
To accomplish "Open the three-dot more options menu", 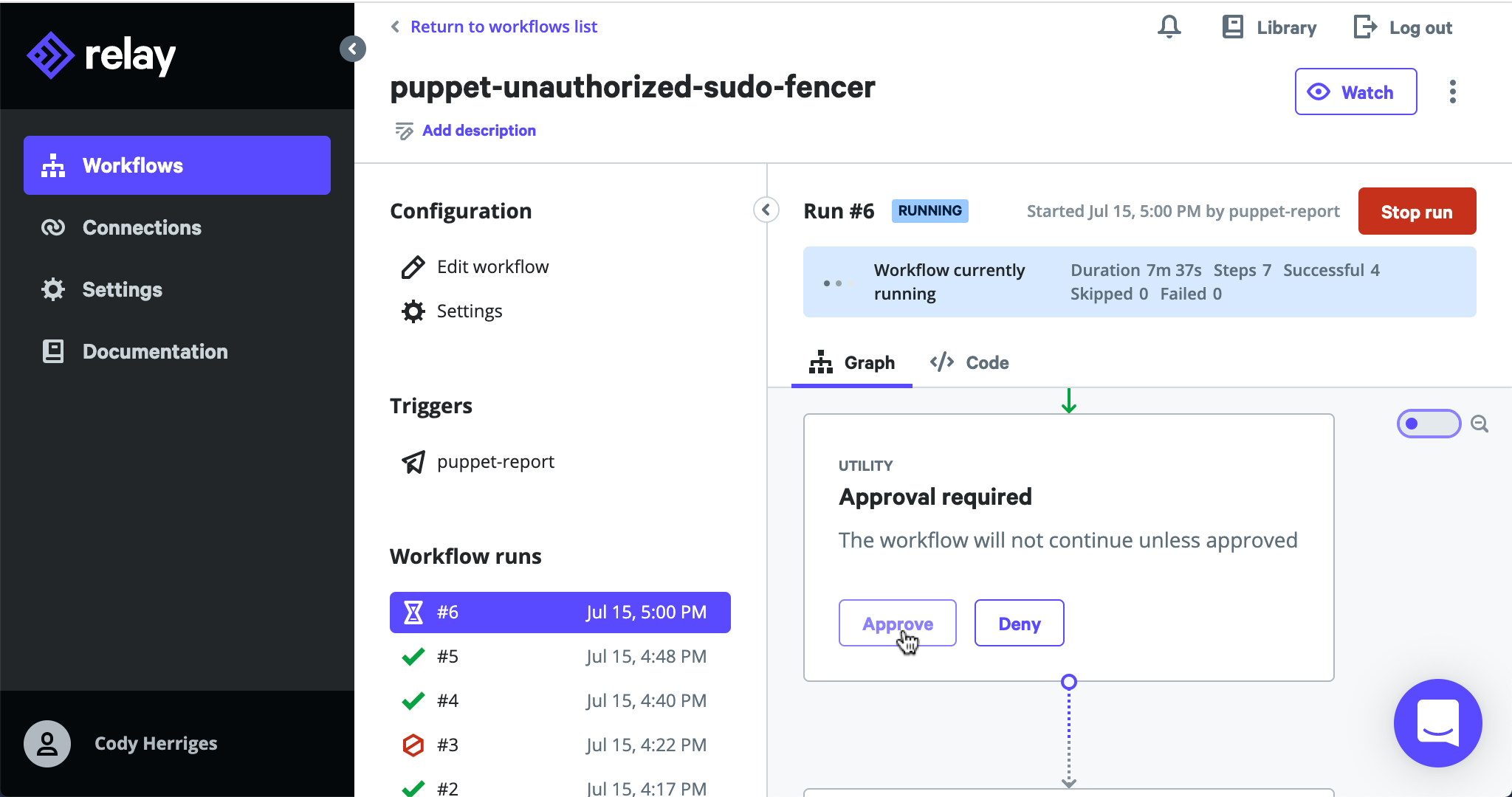I will tap(1452, 92).
